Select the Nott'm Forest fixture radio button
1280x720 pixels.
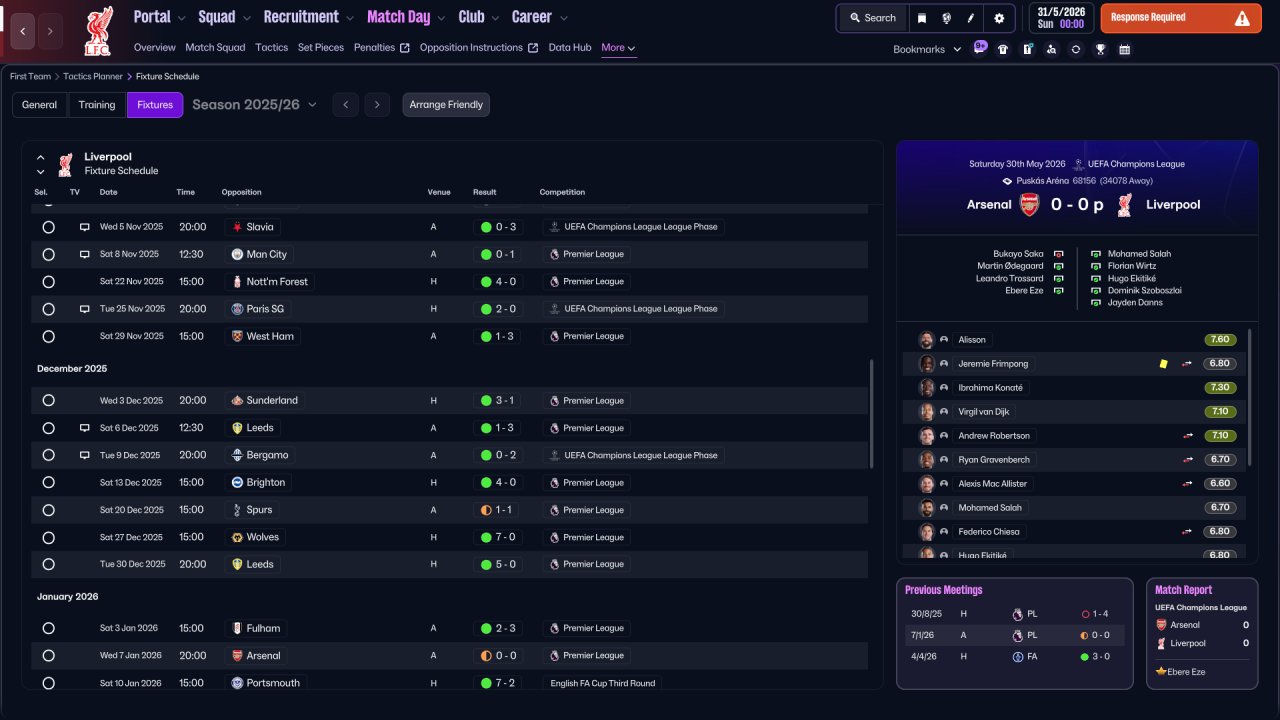tap(48, 282)
